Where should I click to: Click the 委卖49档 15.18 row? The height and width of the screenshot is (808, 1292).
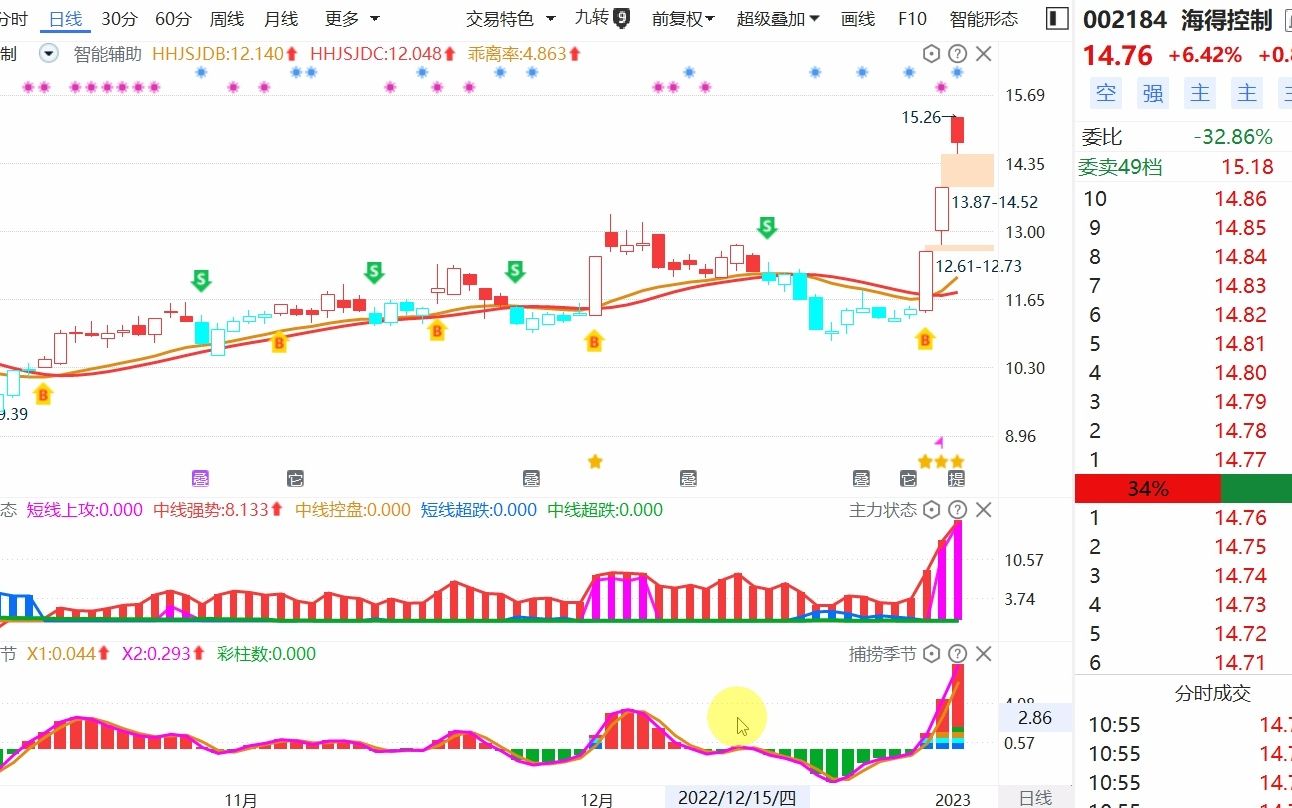1183,167
